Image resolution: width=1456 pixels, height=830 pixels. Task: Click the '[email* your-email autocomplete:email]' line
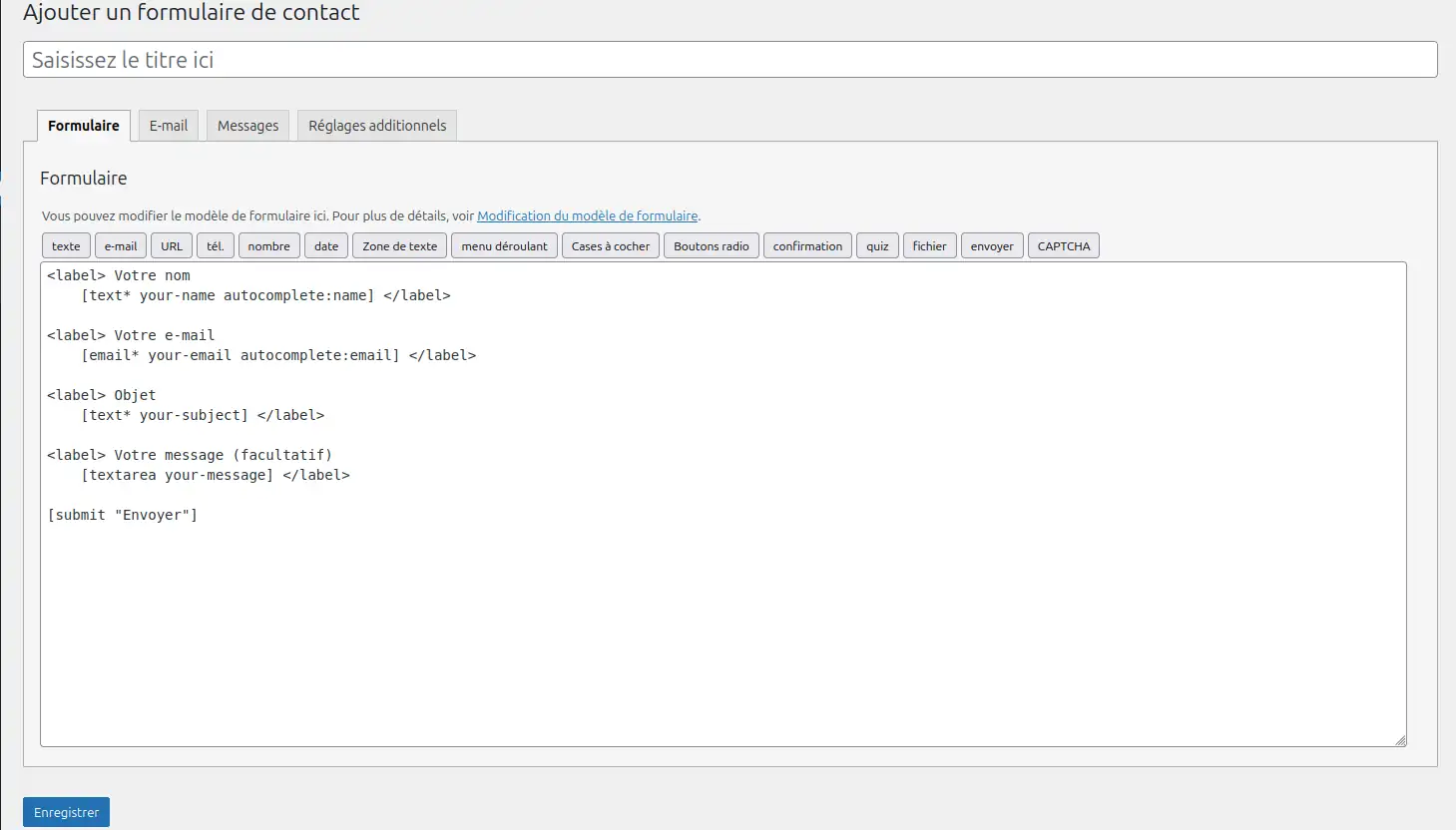click(x=278, y=355)
